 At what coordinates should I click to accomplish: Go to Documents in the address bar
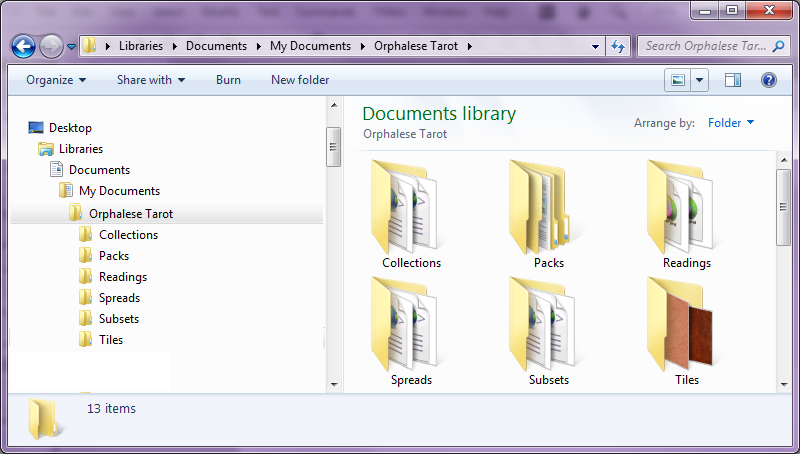[x=216, y=46]
